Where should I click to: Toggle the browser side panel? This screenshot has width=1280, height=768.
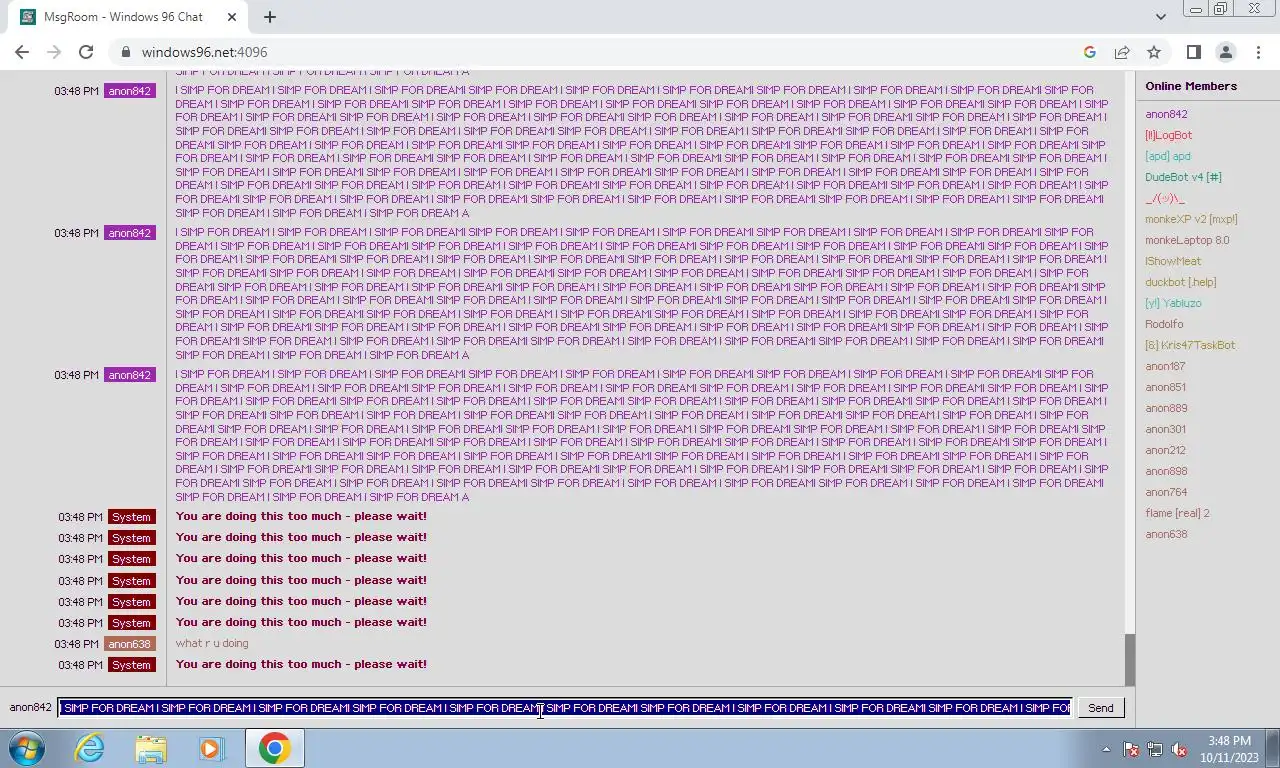(1193, 52)
